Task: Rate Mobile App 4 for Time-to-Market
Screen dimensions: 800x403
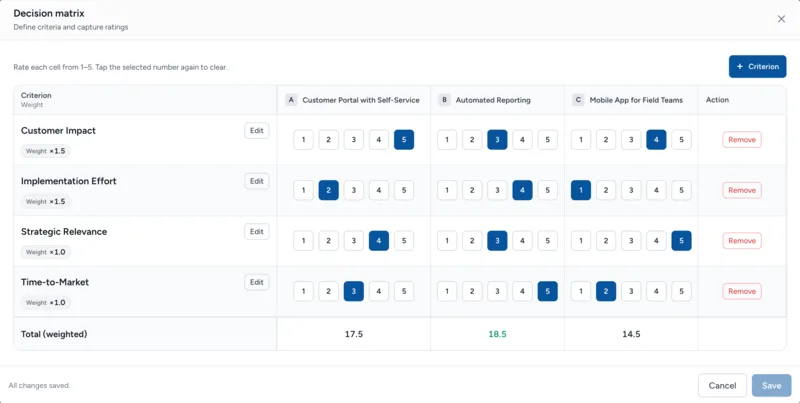Action: click(x=656, y=291)
